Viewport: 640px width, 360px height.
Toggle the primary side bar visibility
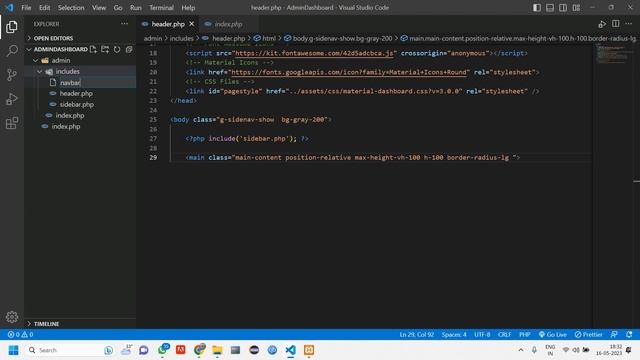[x=537, y=7]
